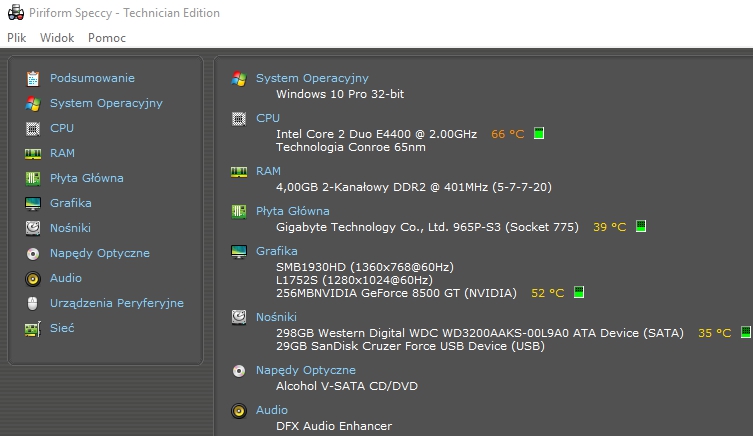
Task: Click the Western Digital WD3200AAKS drive line
Action: [480, 333]
